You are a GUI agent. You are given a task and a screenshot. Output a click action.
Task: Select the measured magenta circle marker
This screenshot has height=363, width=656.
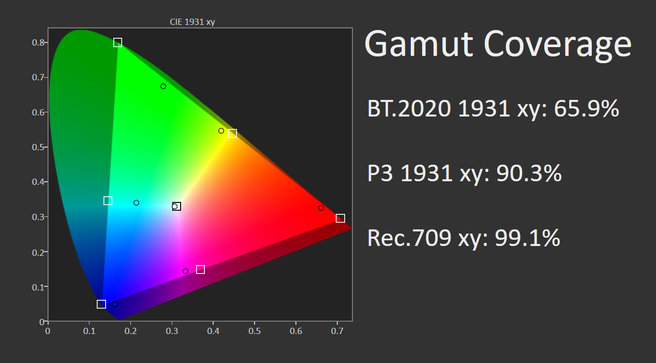pyautogui.click(x=185, y=271)
